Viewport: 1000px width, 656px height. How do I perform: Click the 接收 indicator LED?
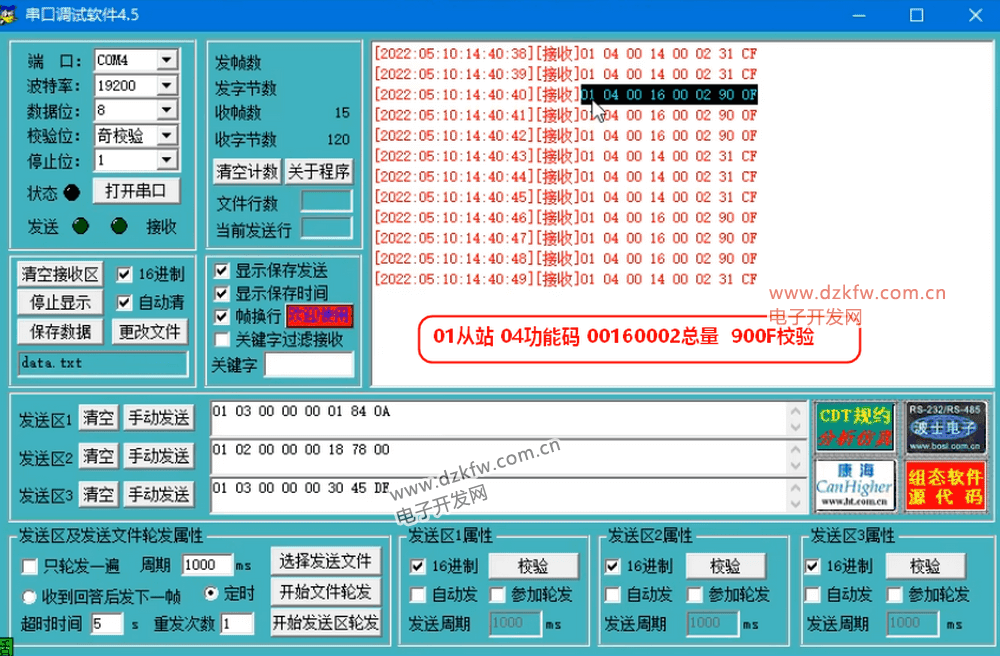click(x=119, y=227)
